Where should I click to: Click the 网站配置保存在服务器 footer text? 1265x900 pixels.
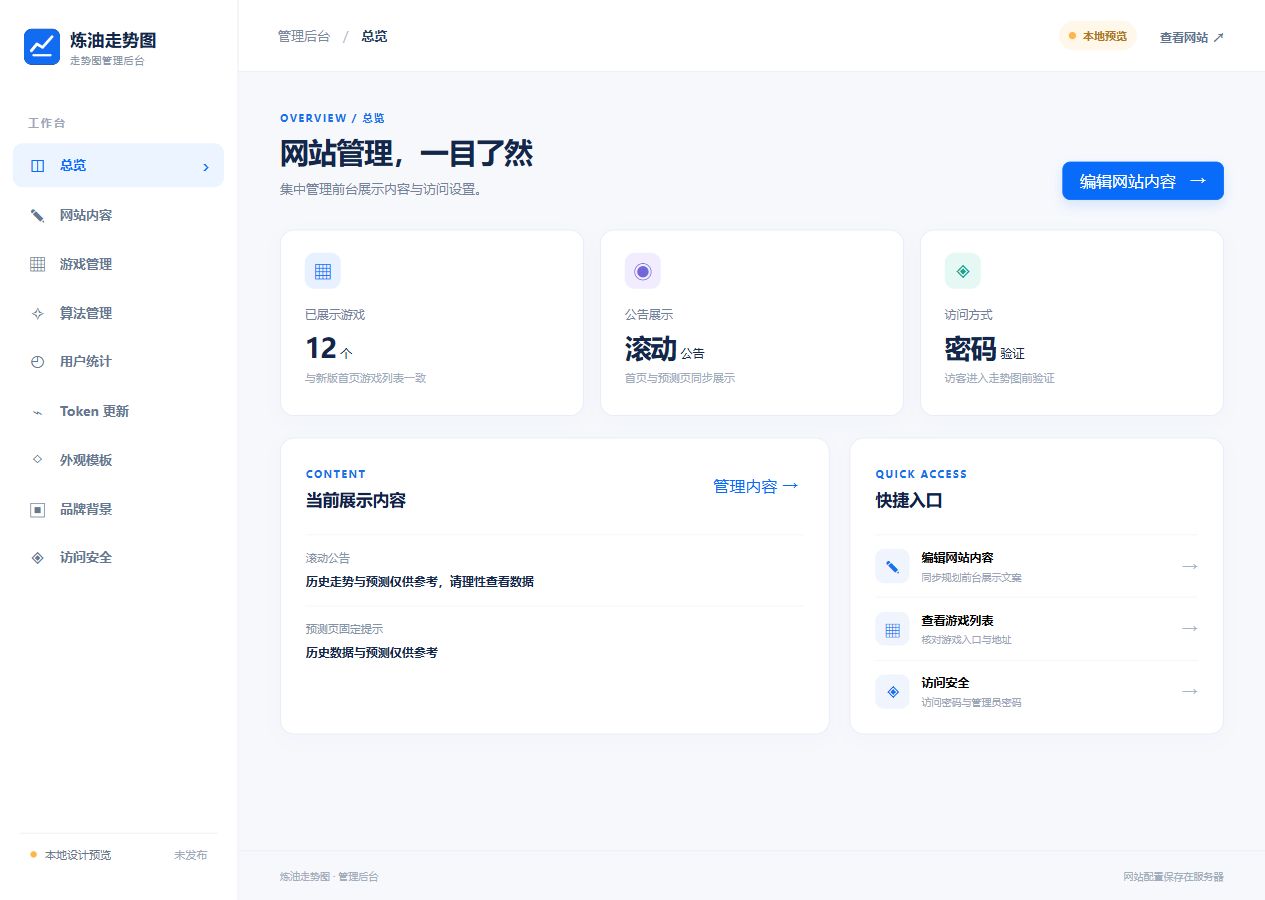point(1173,877)
